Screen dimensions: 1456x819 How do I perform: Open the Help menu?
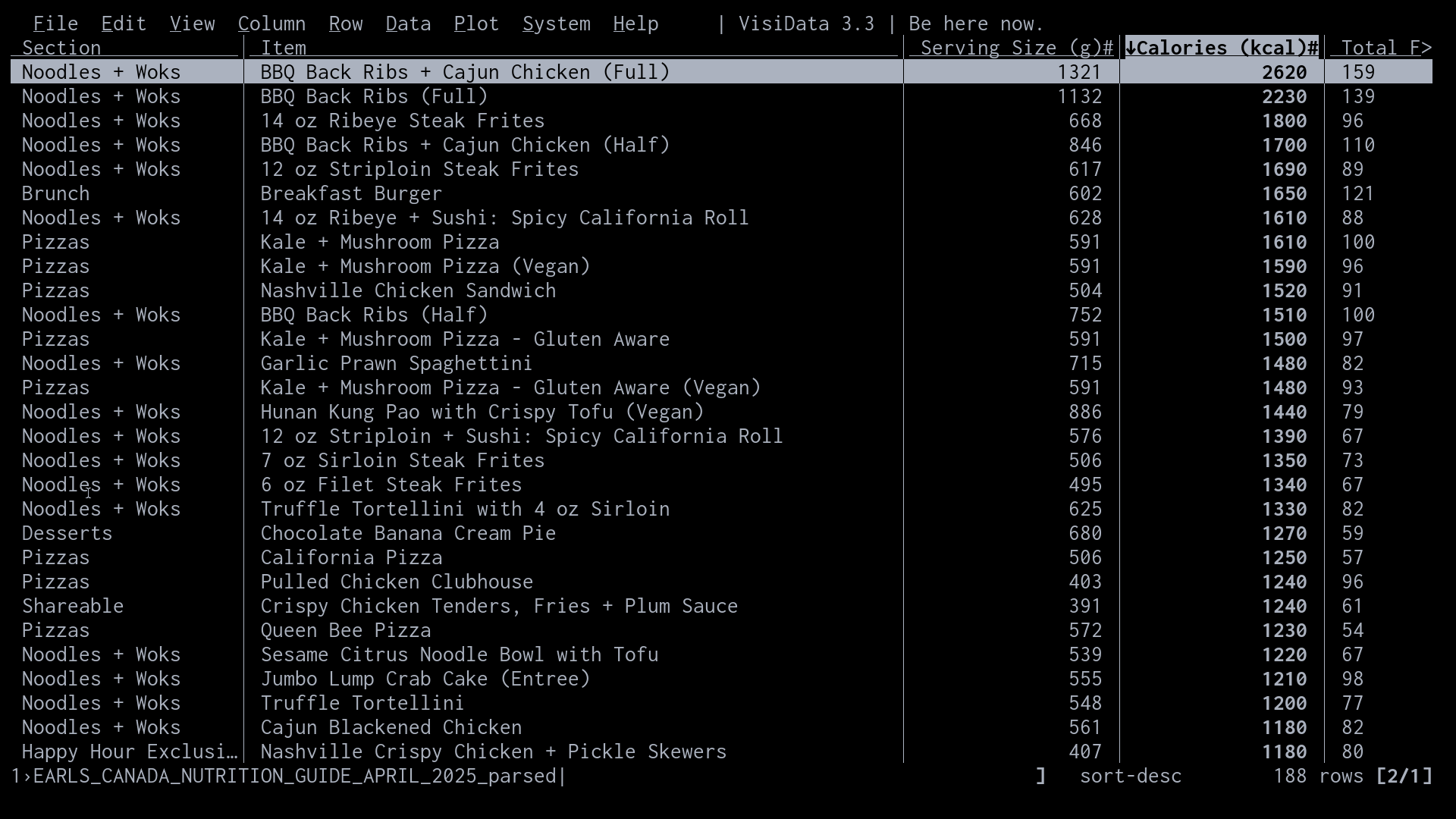(x=635, y=24)
